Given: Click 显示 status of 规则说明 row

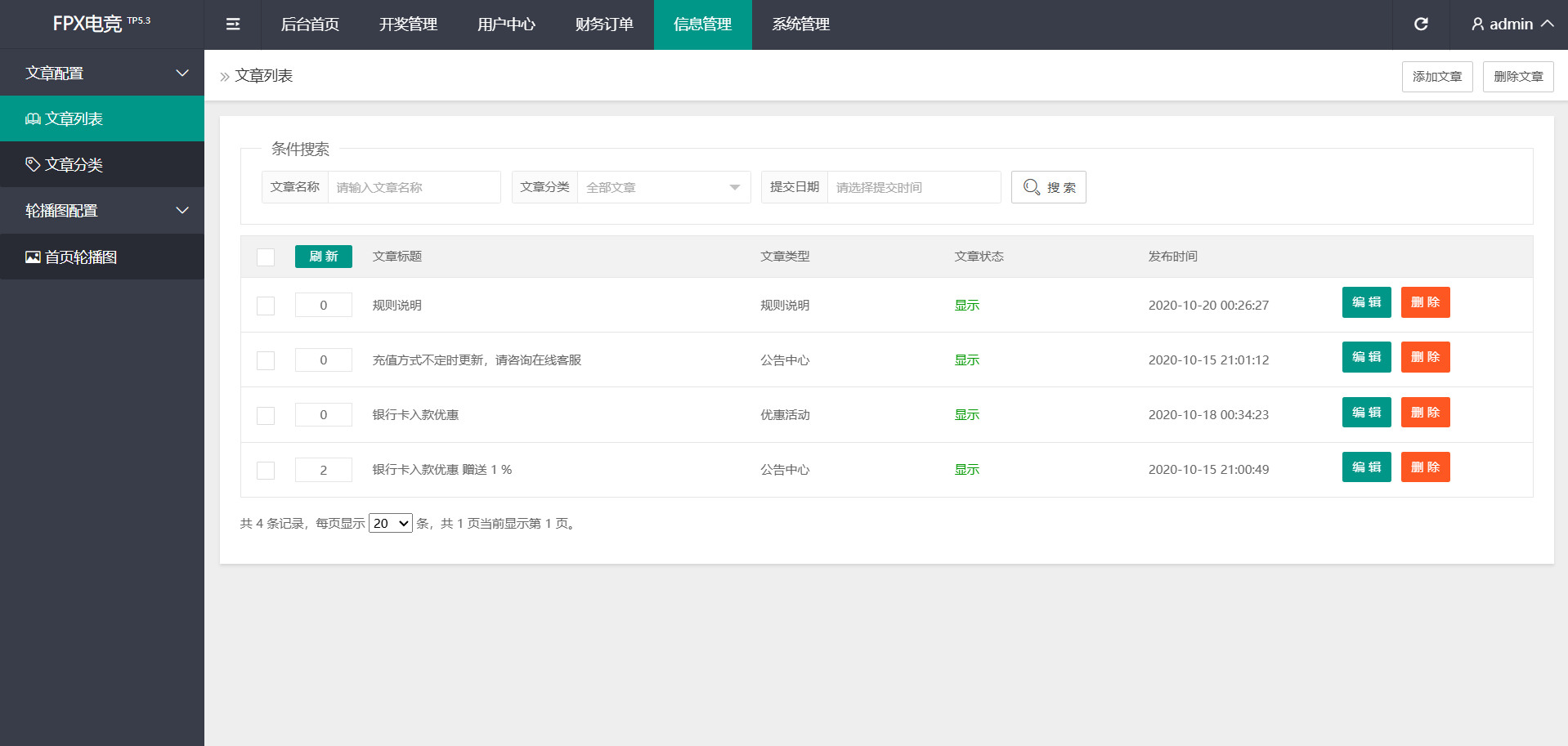Looking at the screenshot, I should coord(967,306).
